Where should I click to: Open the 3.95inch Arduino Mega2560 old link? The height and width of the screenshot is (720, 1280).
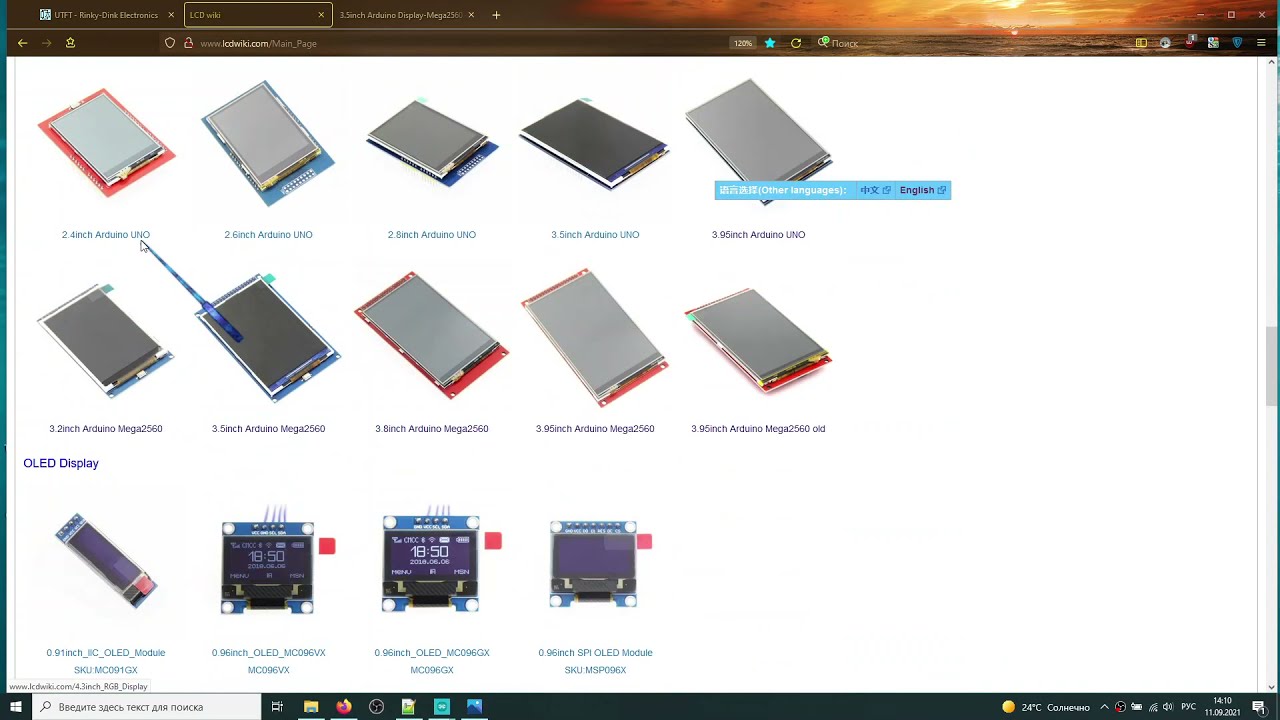(x=758, y=429)
